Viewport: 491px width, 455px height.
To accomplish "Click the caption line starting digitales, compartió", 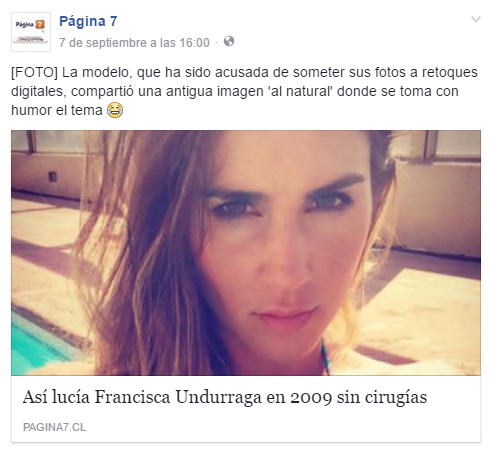I will pos(235,91).
